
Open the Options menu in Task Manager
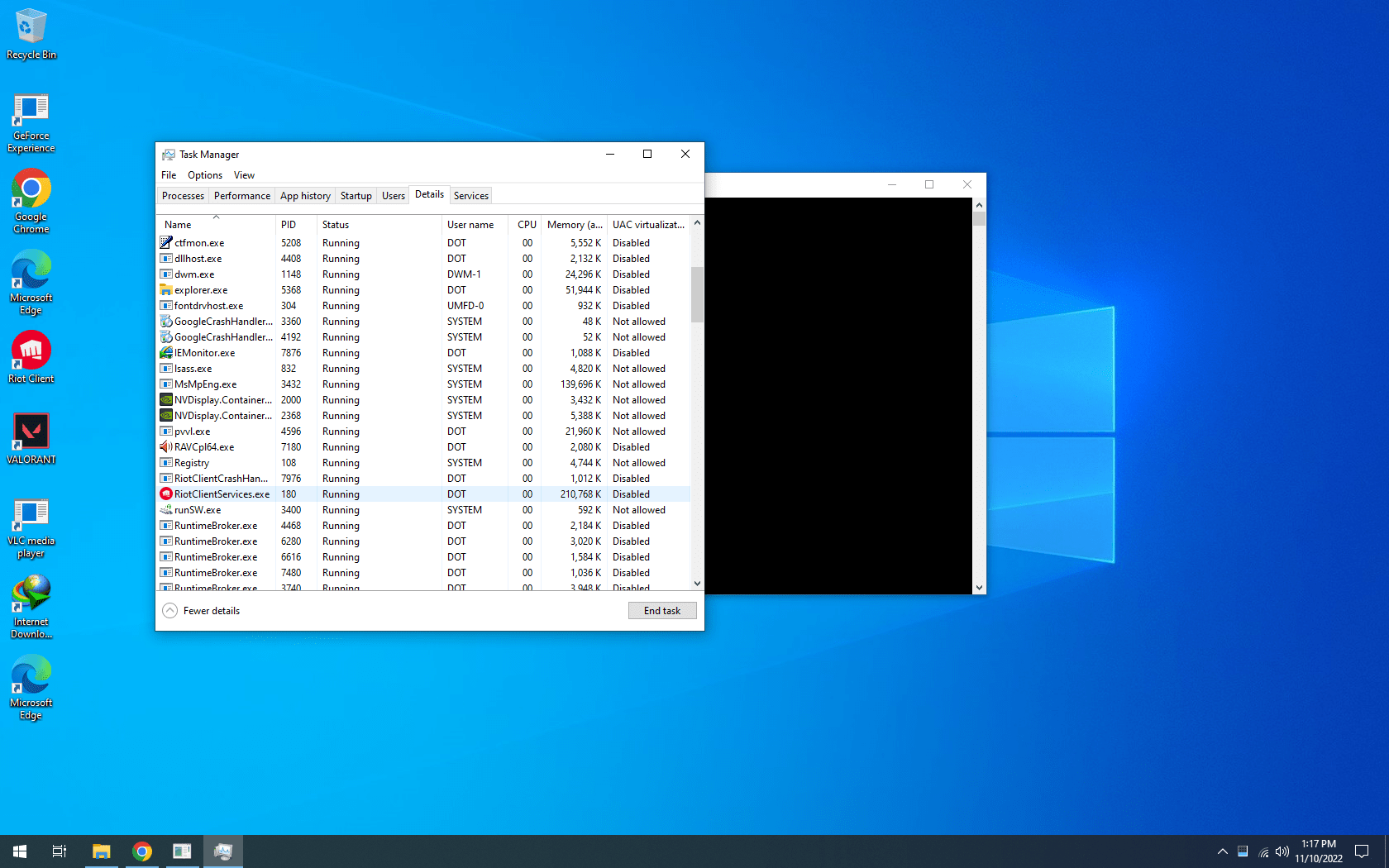205,175
